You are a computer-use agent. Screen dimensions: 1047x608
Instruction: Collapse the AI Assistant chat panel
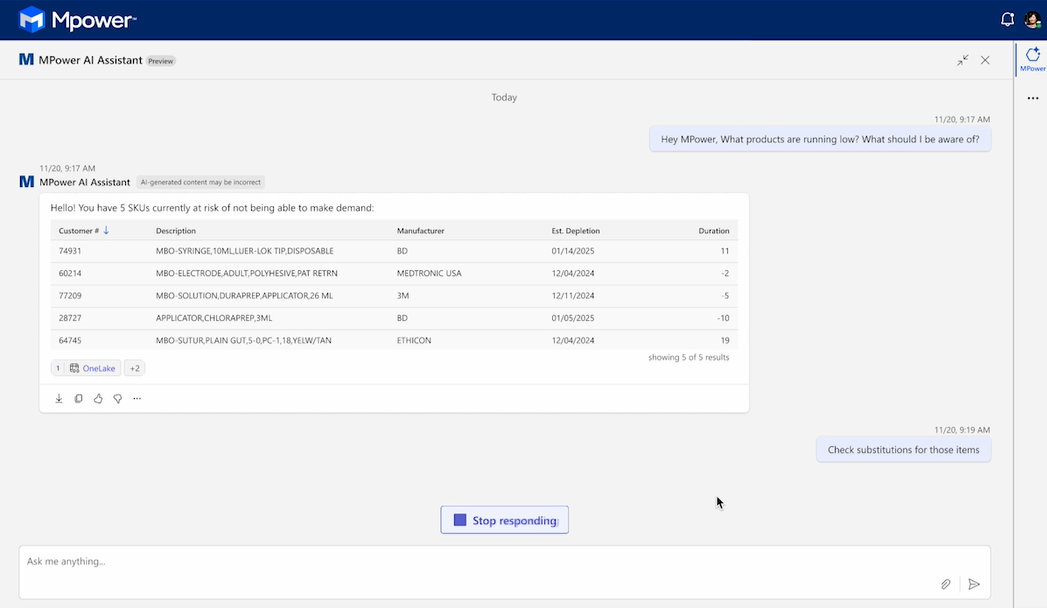point(962,60)
